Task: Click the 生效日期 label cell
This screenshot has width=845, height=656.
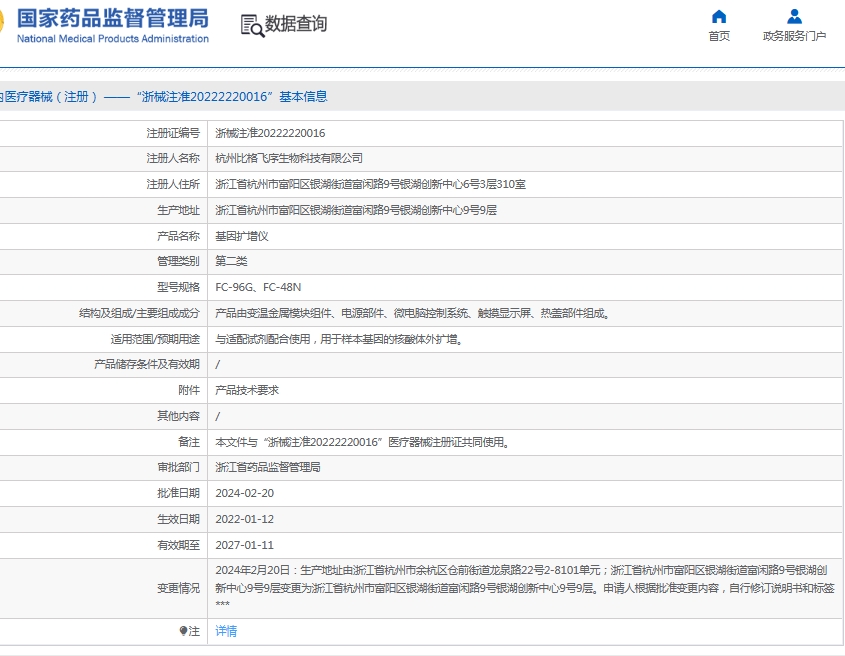Action: tap(178, 519)
